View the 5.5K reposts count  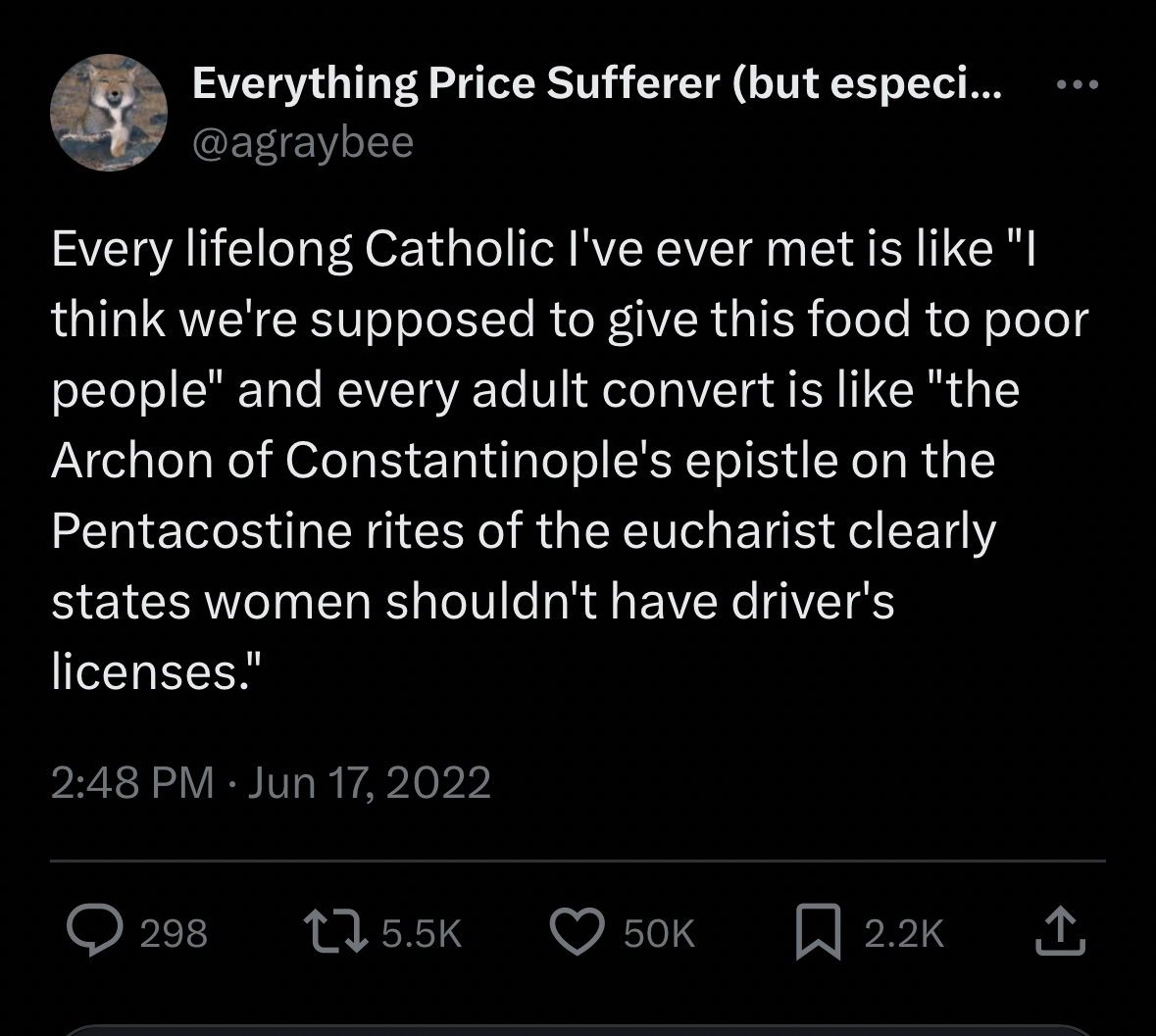pyautogui.click(x=422, y=933)
